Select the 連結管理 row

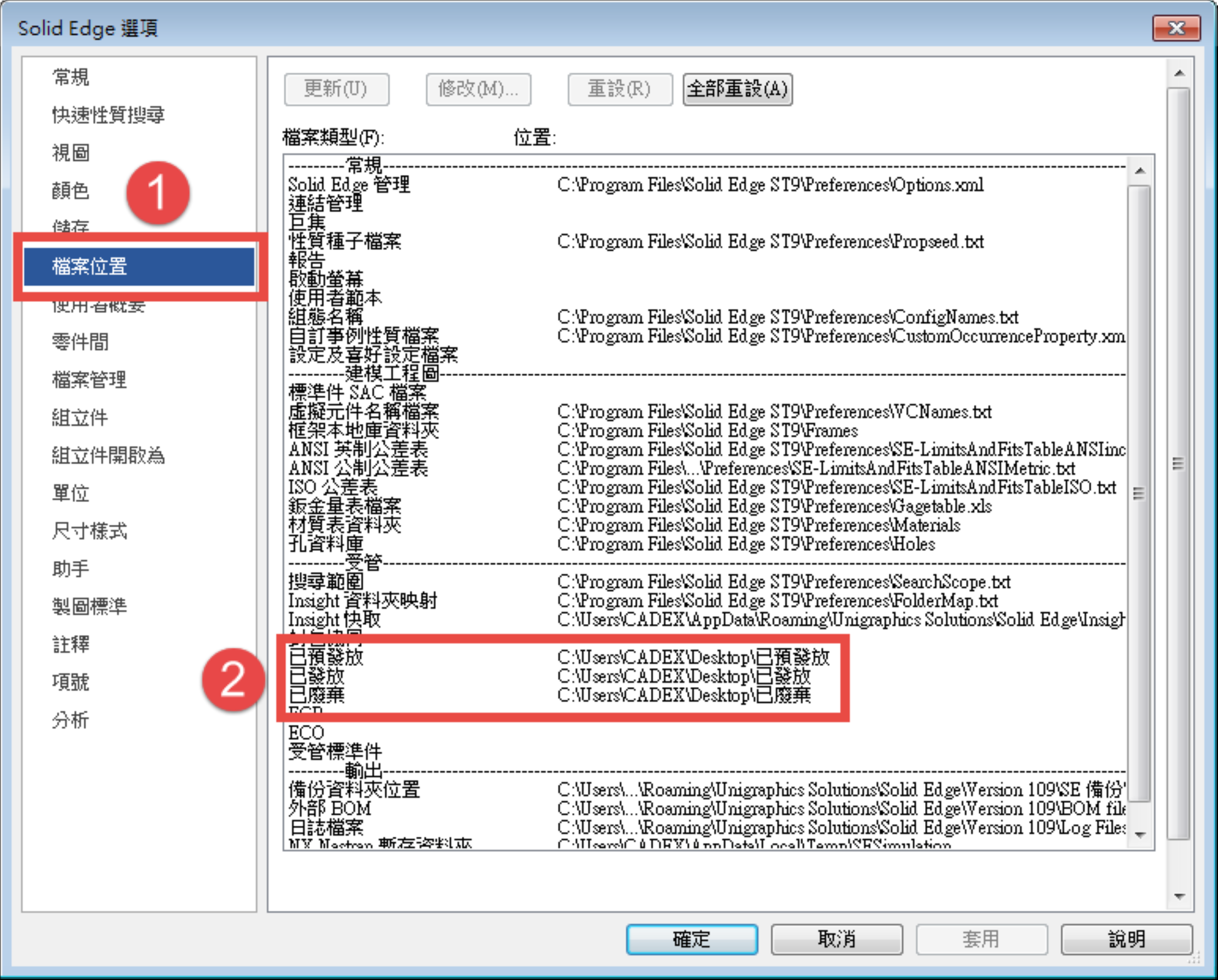[706, 203]
